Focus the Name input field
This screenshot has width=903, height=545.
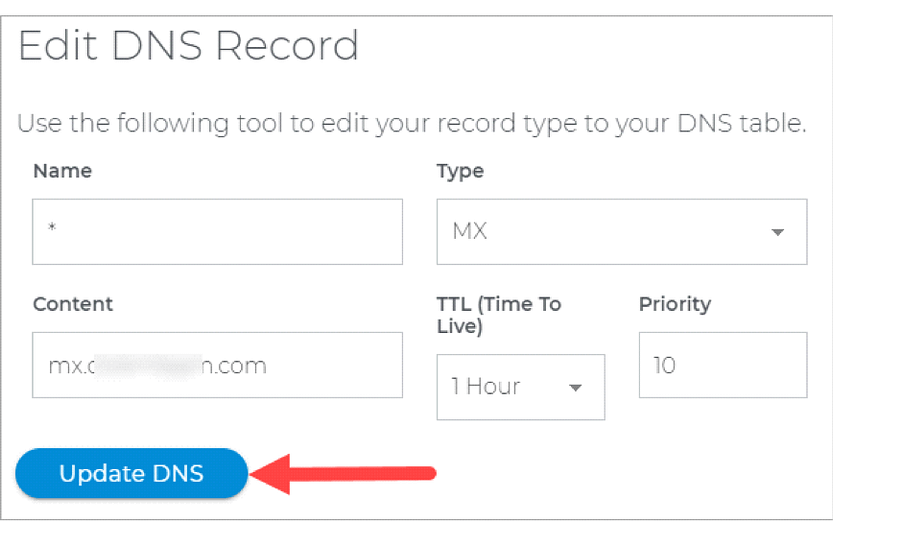point(217,231)
